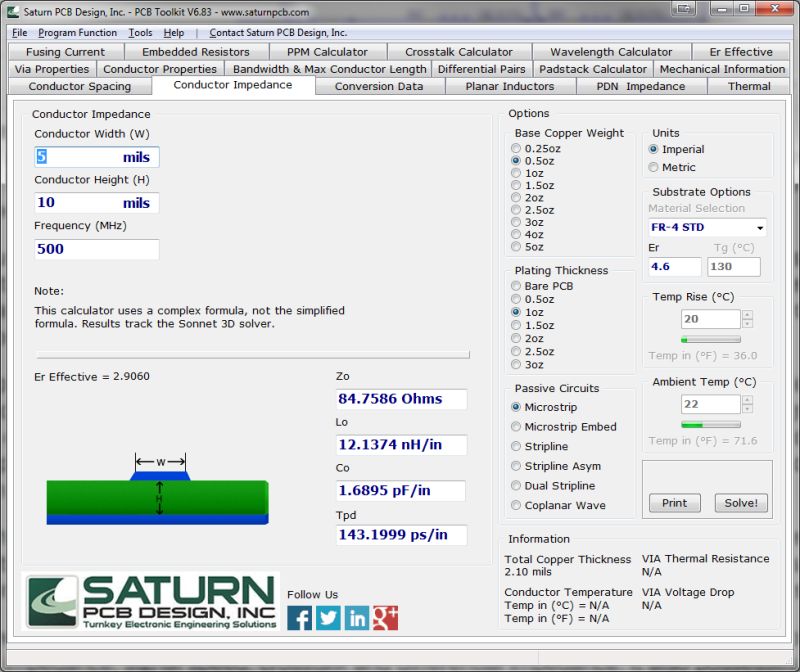Switch to the Fusing Current tab

click(x=66, y=52)
